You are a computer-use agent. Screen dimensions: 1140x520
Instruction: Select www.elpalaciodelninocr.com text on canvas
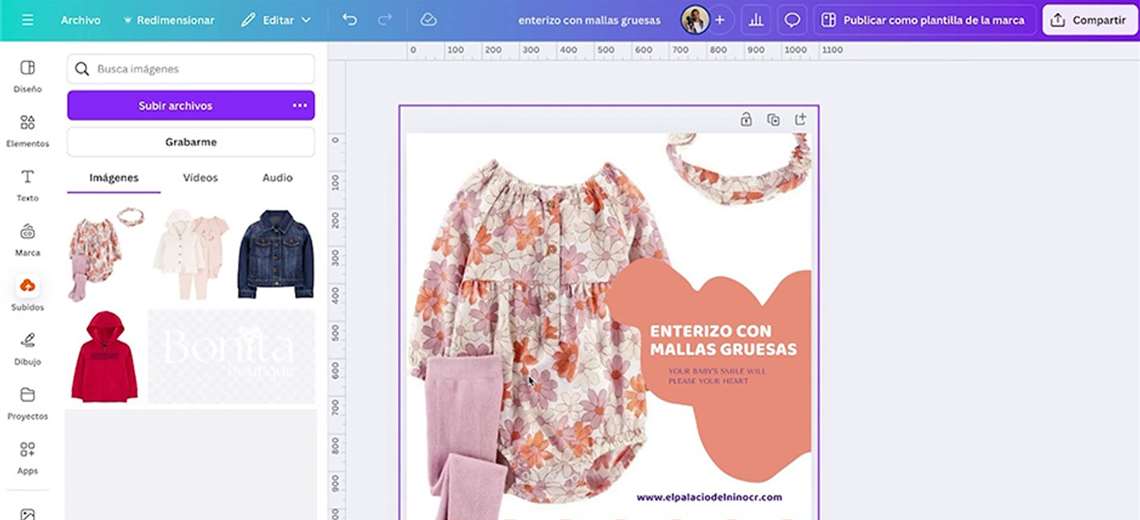tap(709, 497)
